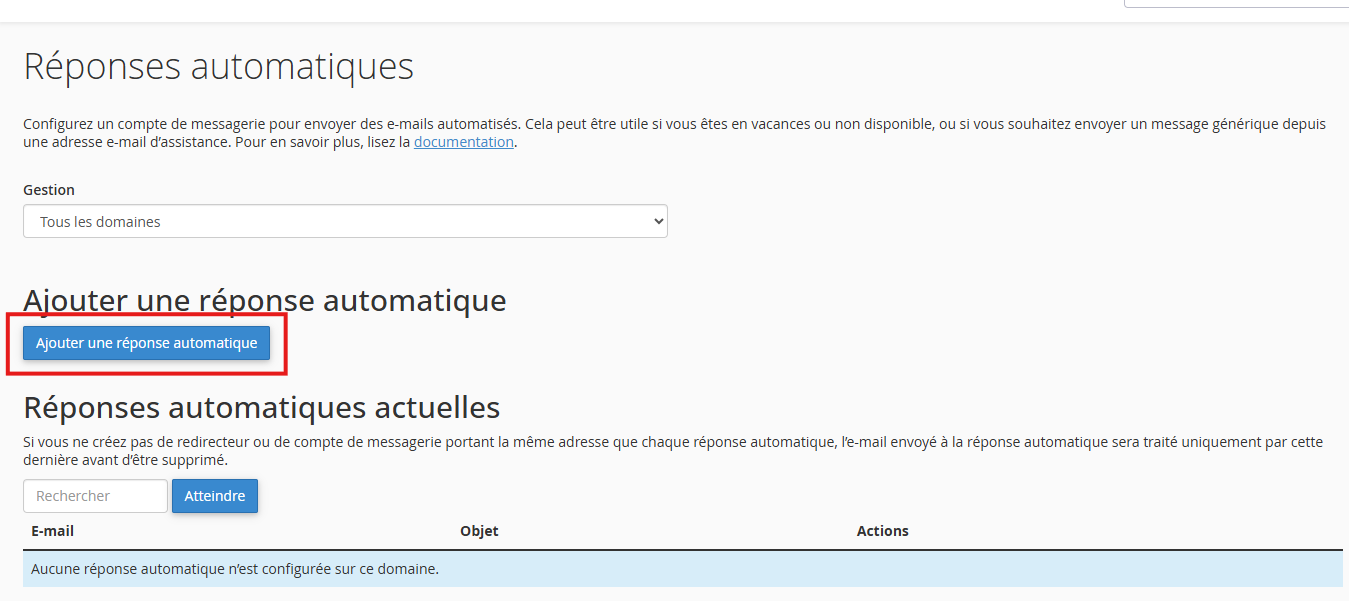Image resolution: width=1349 pixels, height=601 pixels.
Task: Click the Réponses automatiques actuelles heading
Action: [262, 407]
